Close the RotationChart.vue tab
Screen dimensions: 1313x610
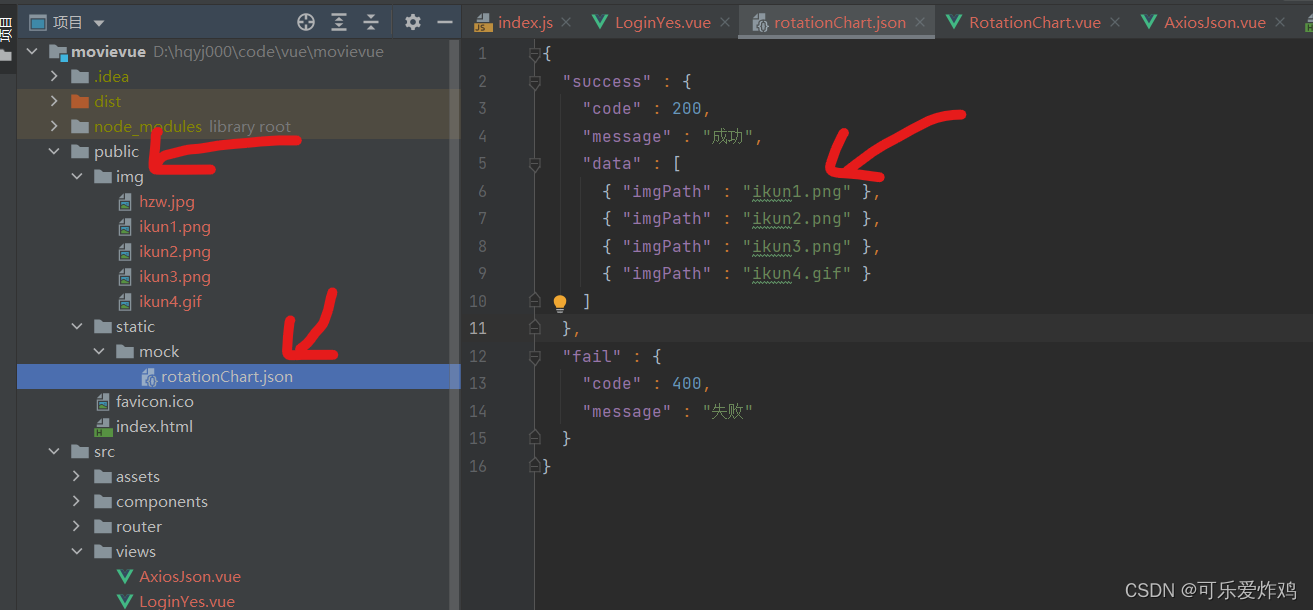point(1115,22)
